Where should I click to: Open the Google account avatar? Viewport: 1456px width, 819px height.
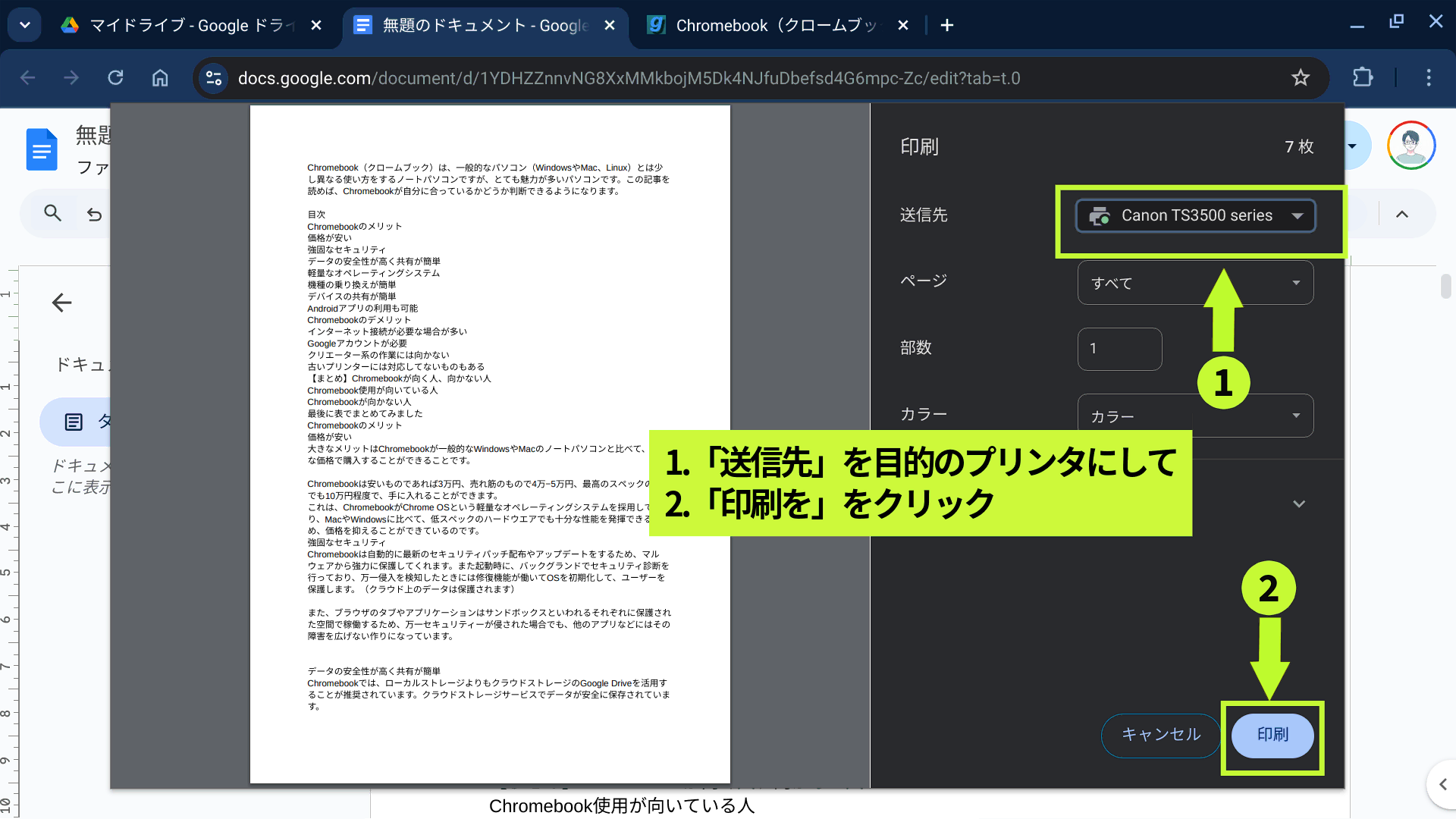point(1411,145)
